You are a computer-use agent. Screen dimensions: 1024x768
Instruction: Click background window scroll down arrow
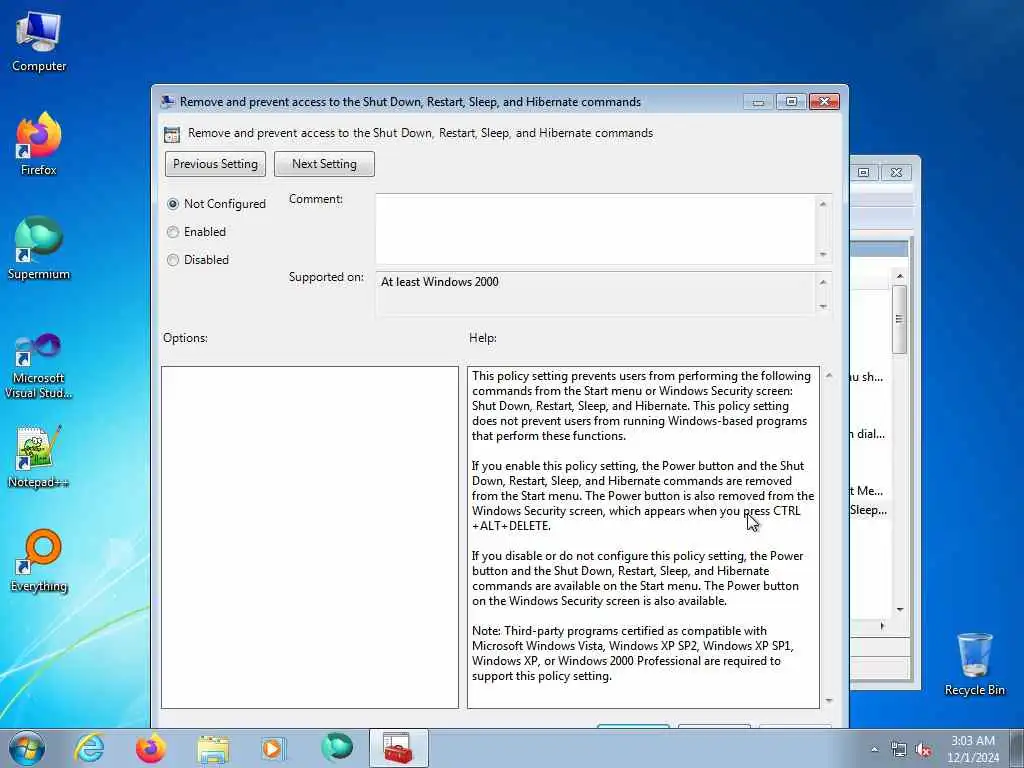tap(900, 609)
